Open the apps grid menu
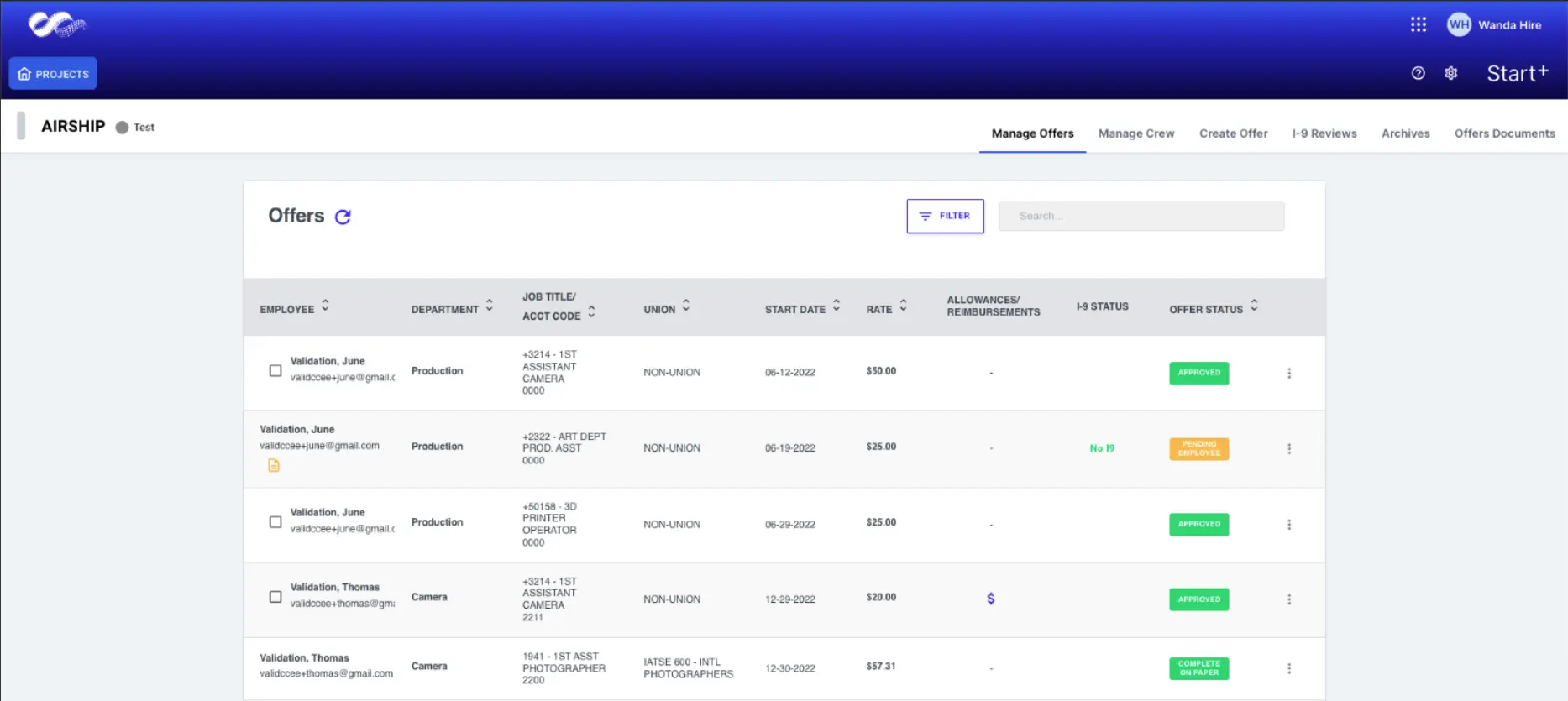The width and height of the screenshot is (1568, 701). [x=1418, y=24]
